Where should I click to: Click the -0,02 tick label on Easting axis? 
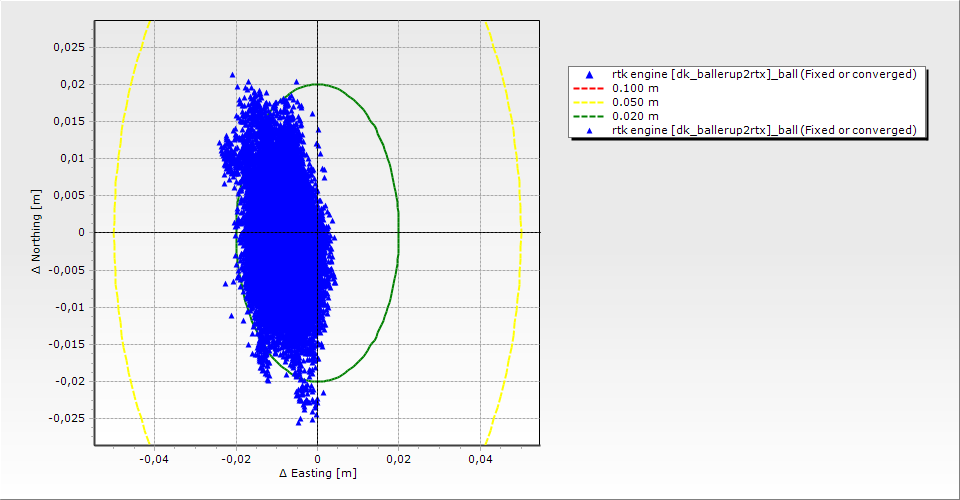click(236, 458)
